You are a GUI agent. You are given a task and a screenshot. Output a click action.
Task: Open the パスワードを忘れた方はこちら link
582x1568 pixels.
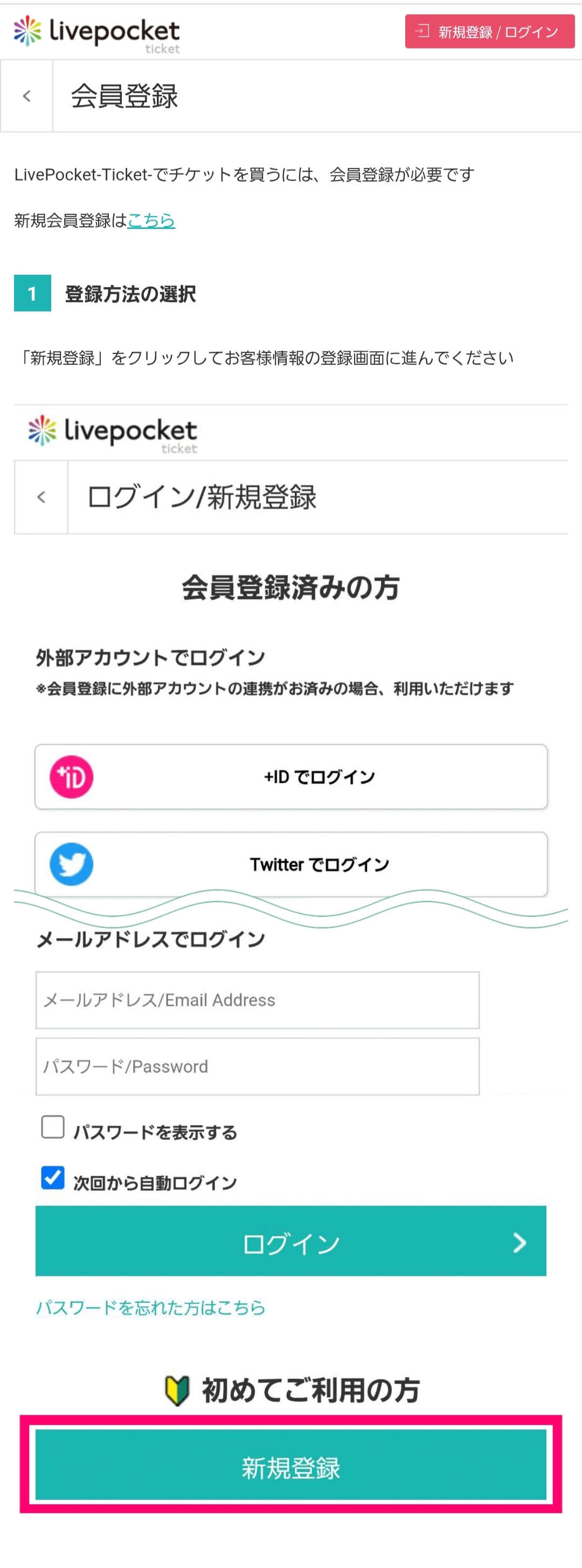(x=150, y=1307)
